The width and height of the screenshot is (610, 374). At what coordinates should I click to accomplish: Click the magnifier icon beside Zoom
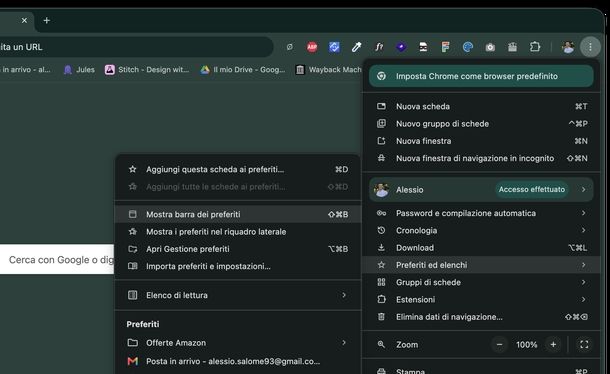click(x=381, y=344)
